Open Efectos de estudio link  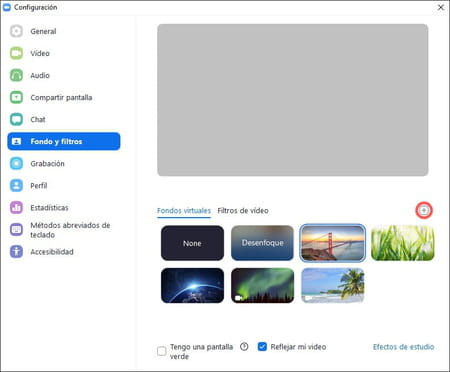pyautogui.click(x=403, y=347)
